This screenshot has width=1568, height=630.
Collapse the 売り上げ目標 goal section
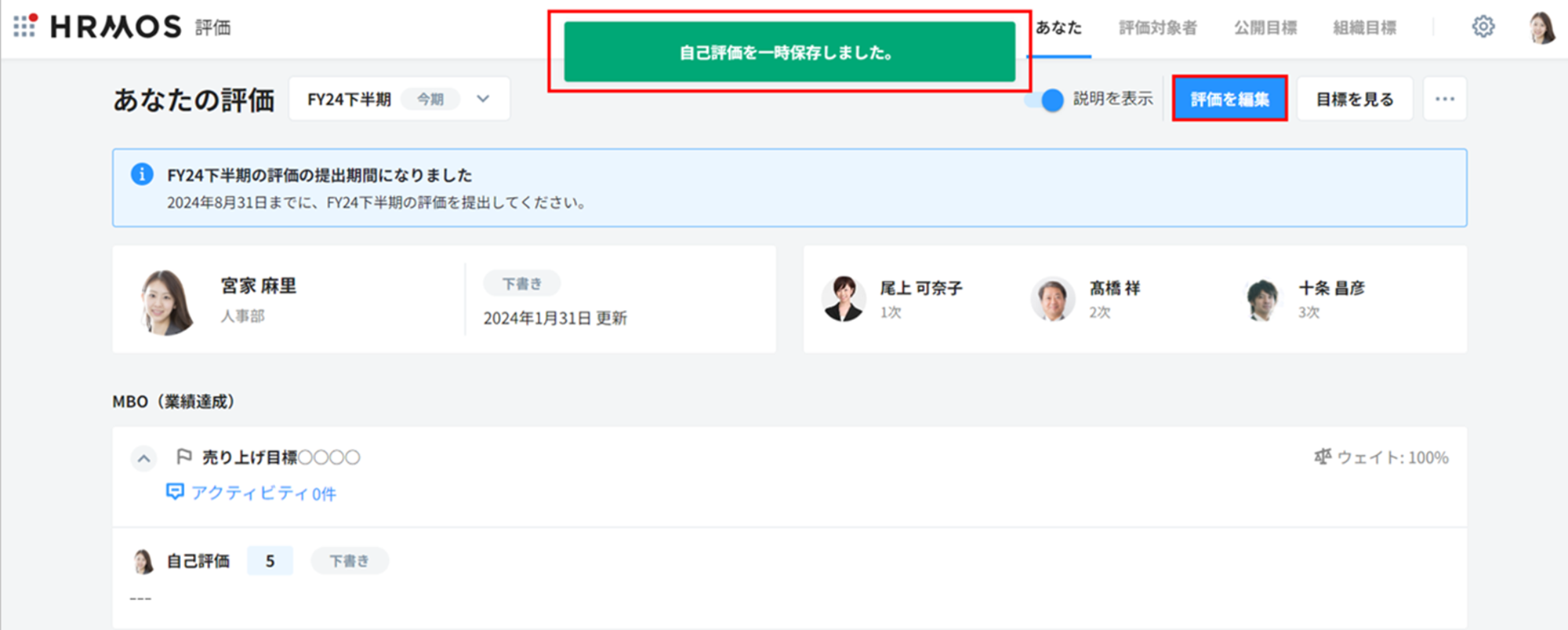143,458
